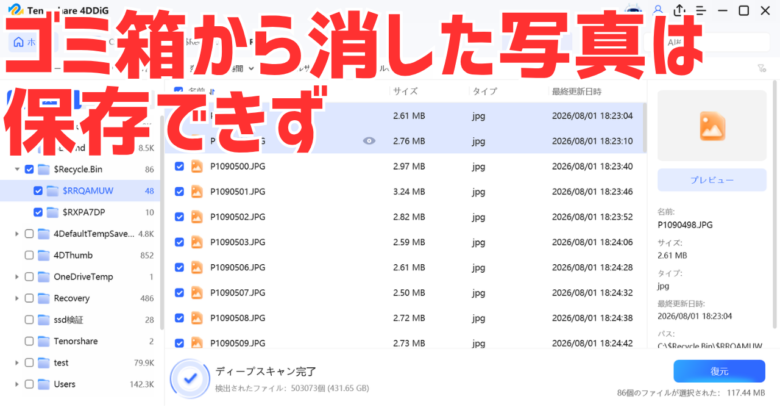Click the $RRQAMUW folder icon
780x410 pixels.
[x=52, y=191]
